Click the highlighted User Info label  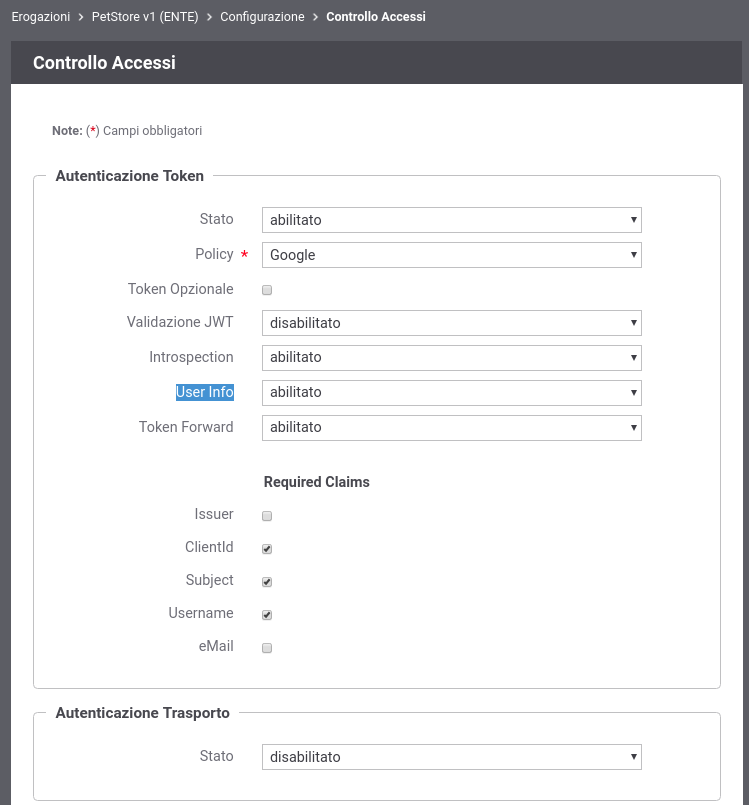205,392
